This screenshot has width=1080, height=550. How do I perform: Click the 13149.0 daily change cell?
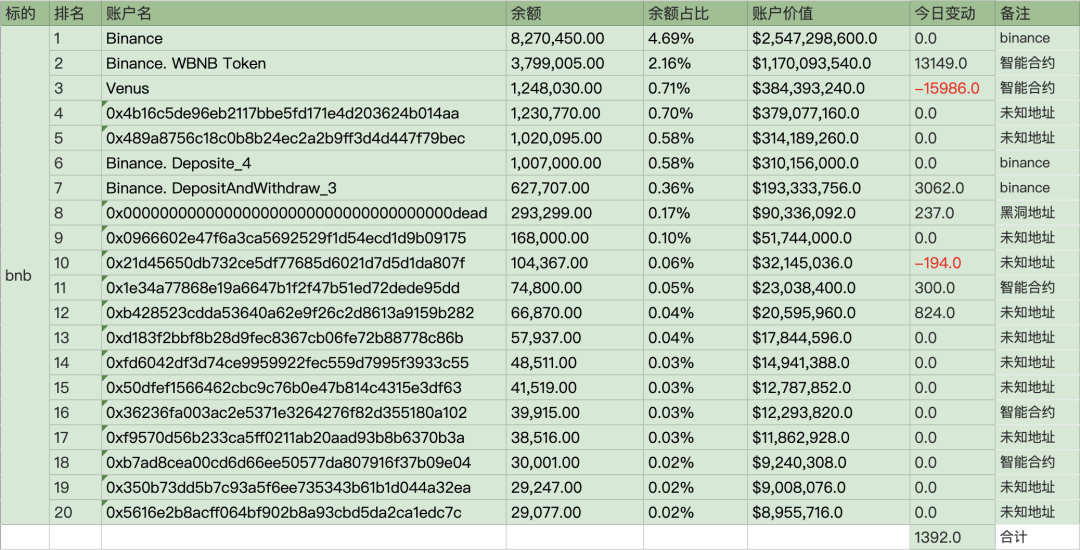(x=952, y=63)
